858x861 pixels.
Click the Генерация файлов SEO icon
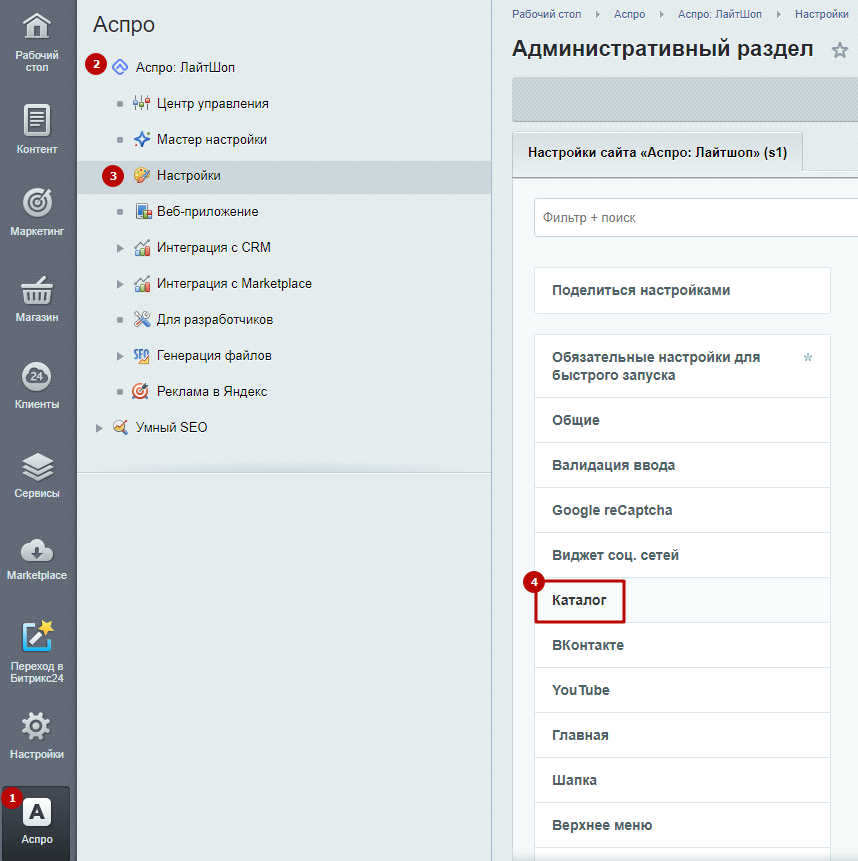[x=141, y=356]
